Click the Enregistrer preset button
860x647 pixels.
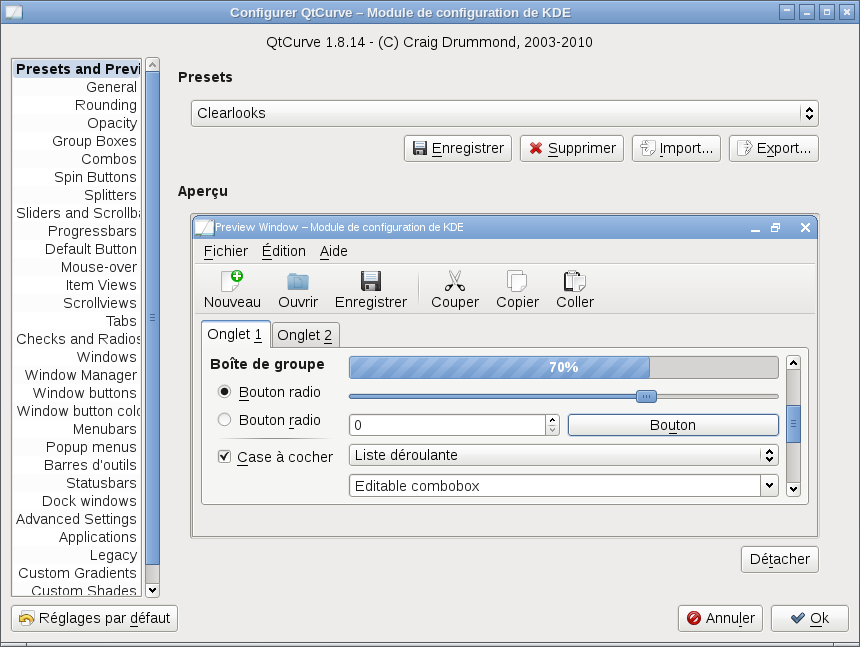tap(458, 149)
